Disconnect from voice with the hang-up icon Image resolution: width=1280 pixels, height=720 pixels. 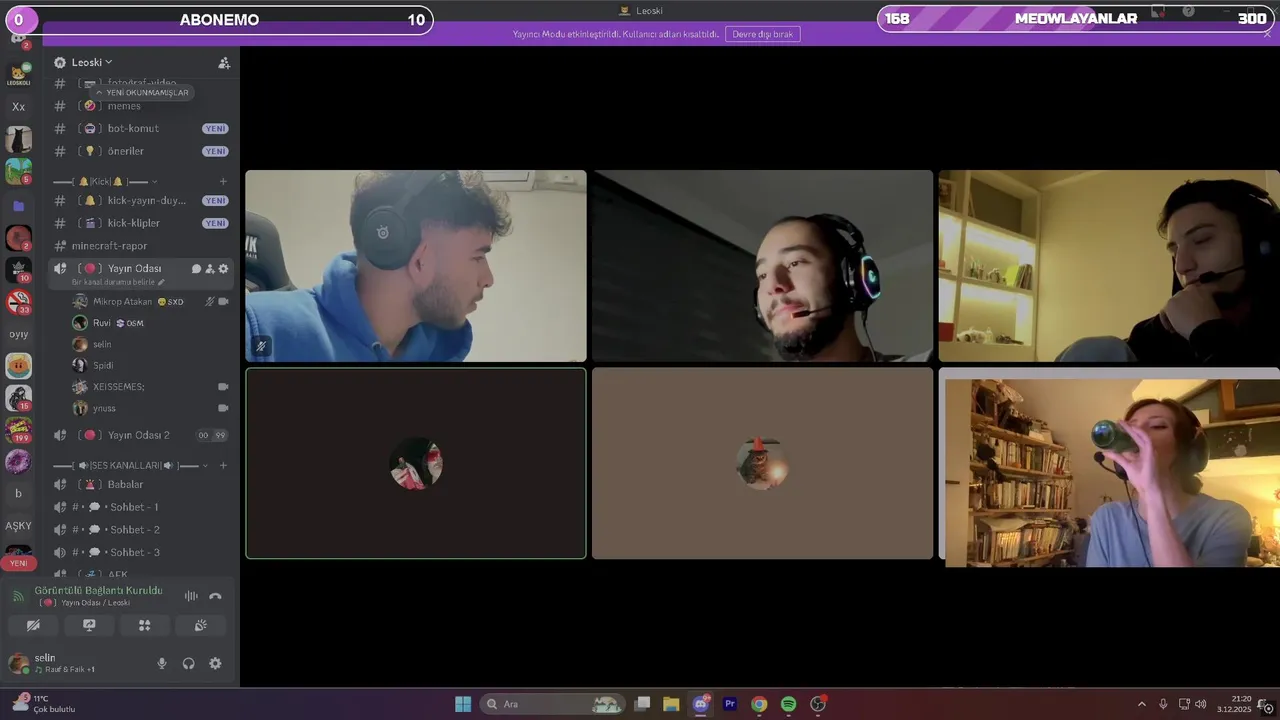click(x=215, y=596)
